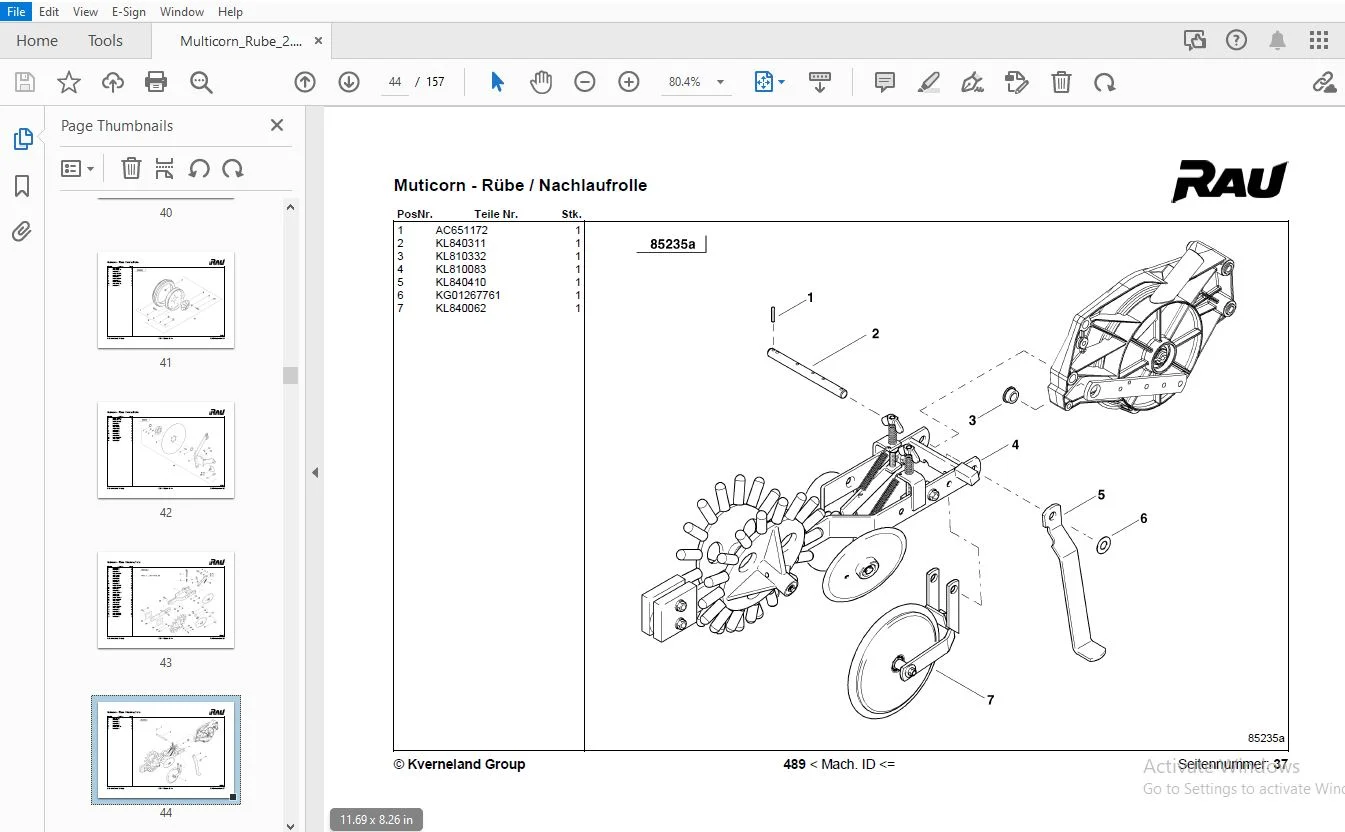This screenshot has width=1345, height=832.
Task: Upload the document to cloud storage
Action: pyautogui.click(x=112, y=82)
